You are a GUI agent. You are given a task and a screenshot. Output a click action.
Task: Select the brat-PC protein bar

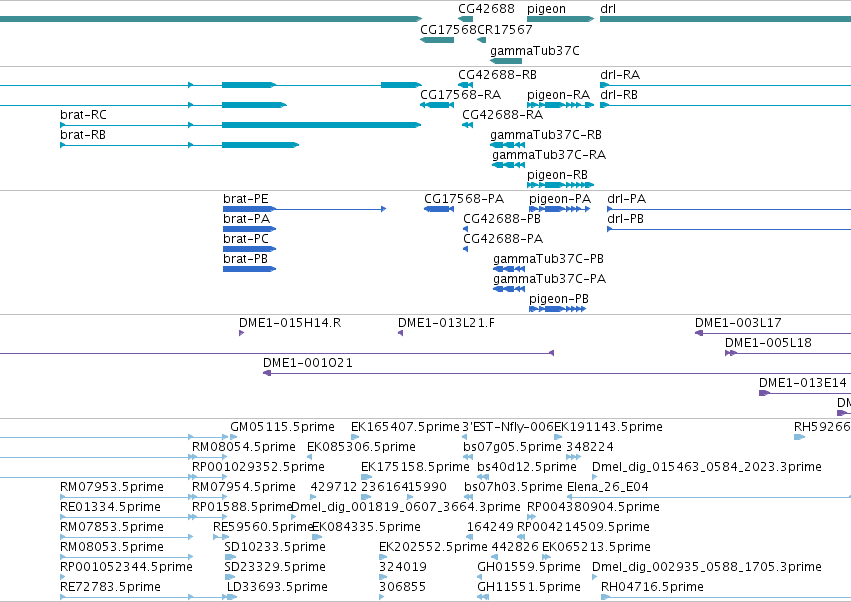coord(250,249)
